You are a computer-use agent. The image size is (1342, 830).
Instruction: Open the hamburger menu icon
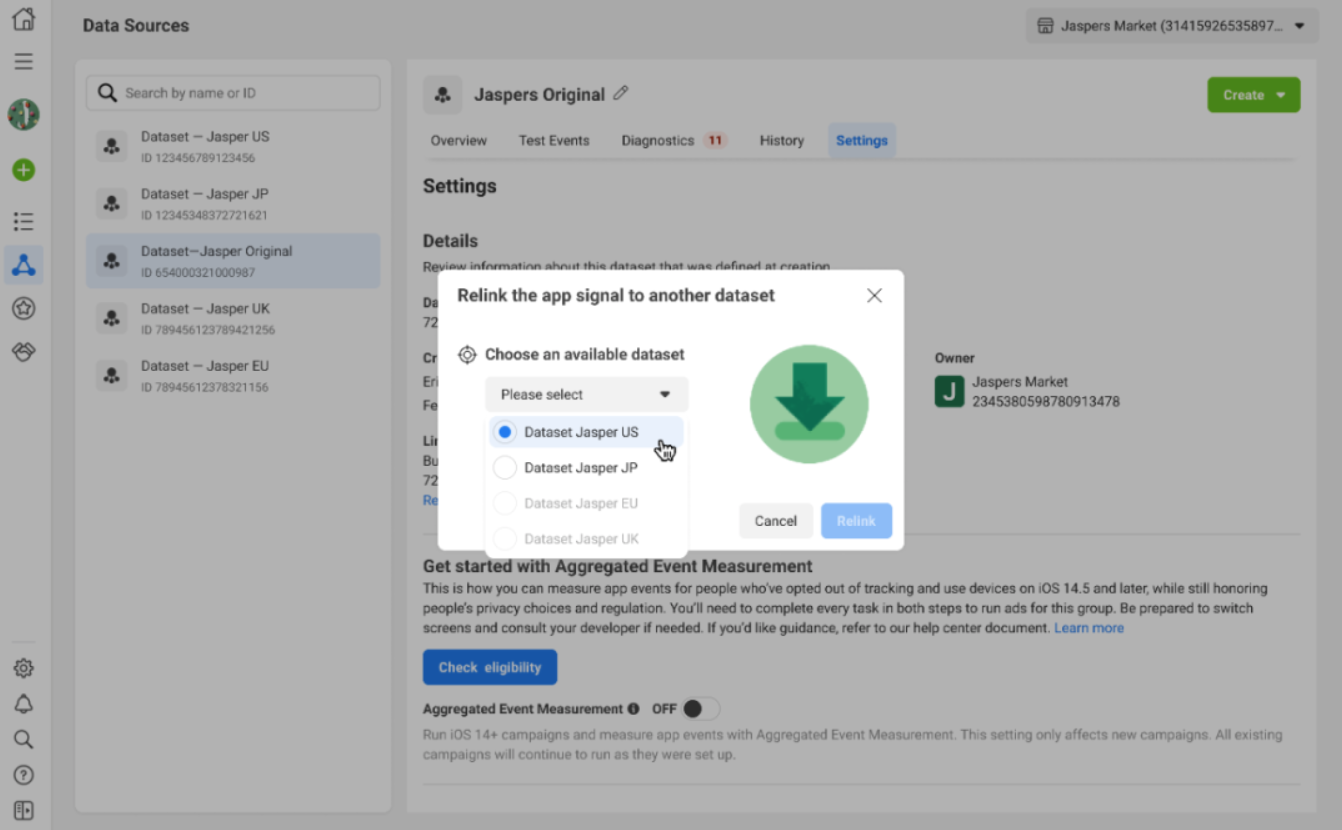tap(24, 62)
